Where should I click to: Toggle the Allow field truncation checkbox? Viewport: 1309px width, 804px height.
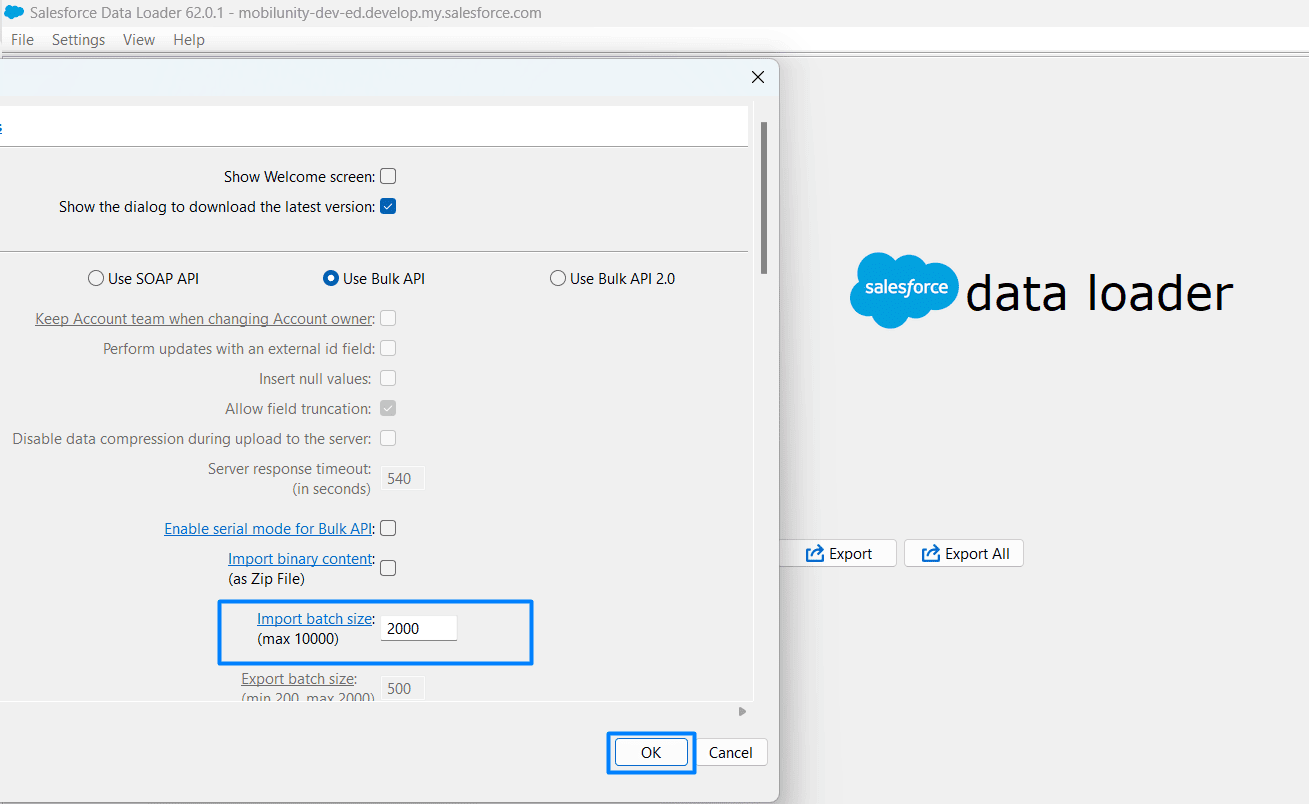coord(388,408)
